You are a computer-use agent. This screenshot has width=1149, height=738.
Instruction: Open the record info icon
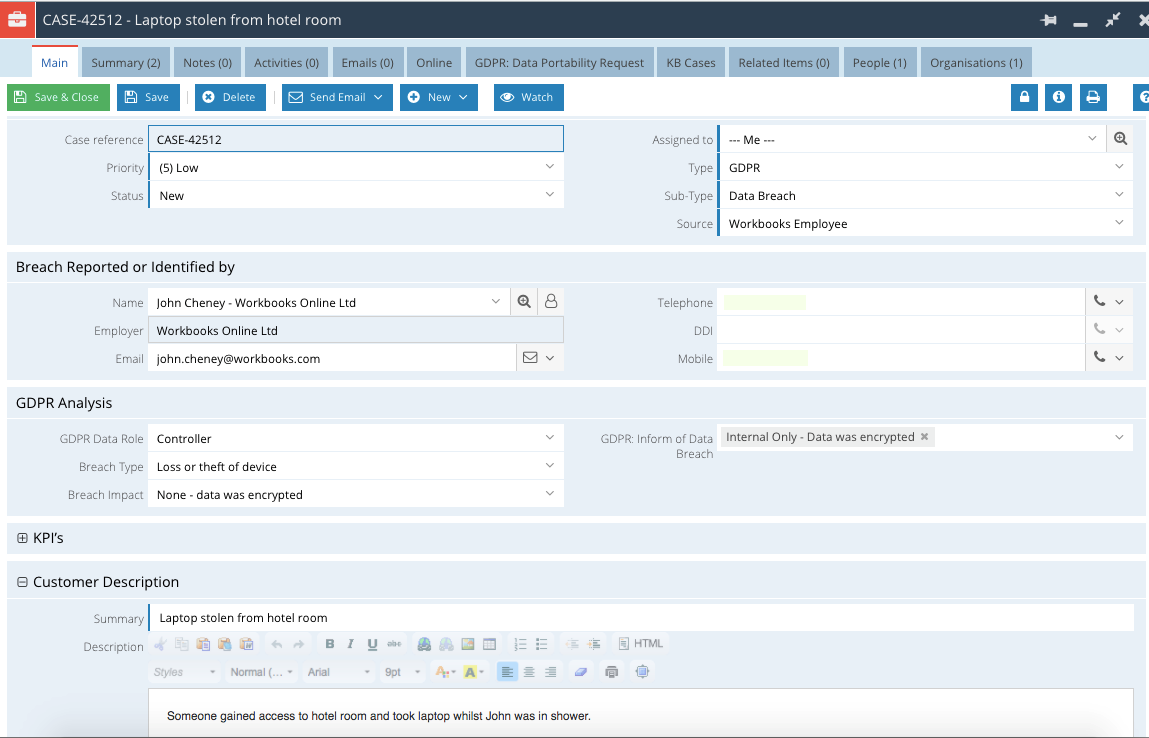tap(1058, 97)
